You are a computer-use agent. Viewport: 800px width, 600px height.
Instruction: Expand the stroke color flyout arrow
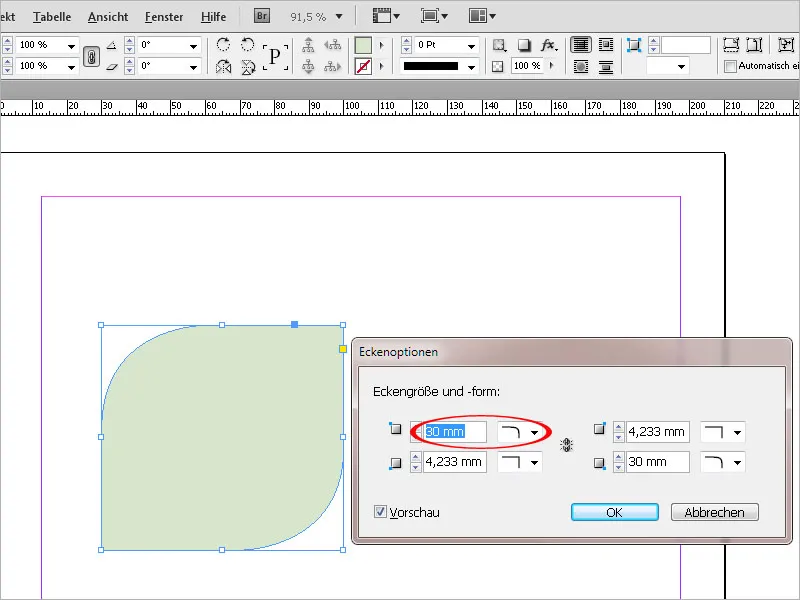click(381, 66)
